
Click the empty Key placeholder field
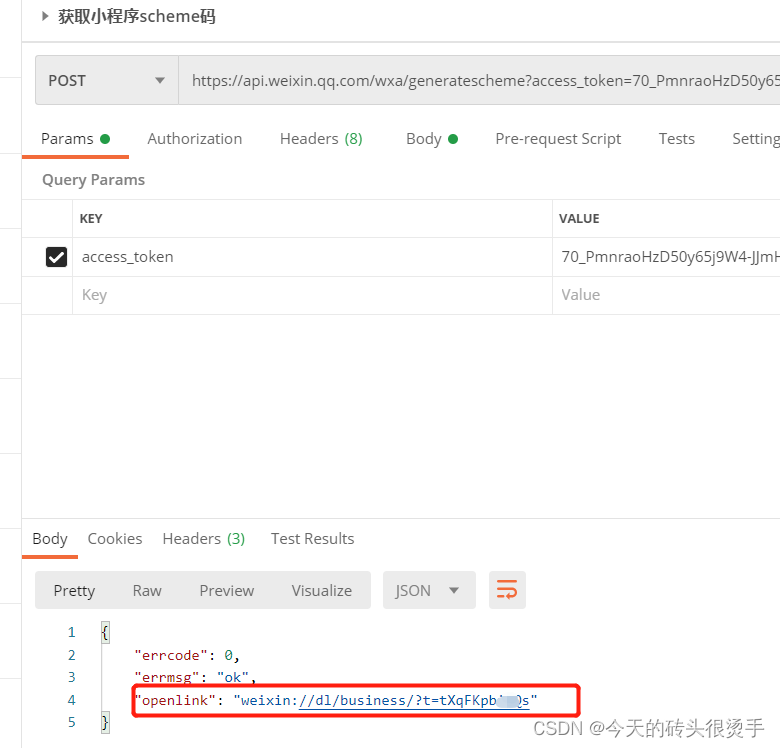(312, 295)
